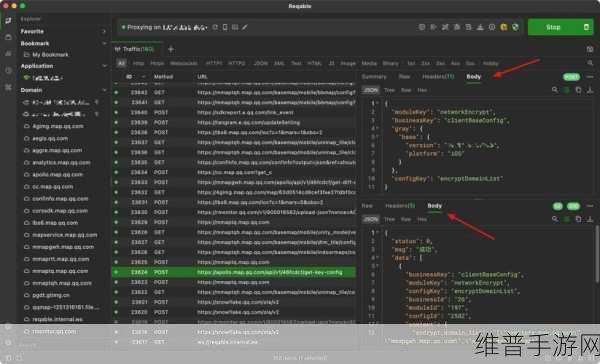This screenshot has height=364, width=600.
Task: Collapse the Application section
Action: pyautogui.click(x=104, y=66)
